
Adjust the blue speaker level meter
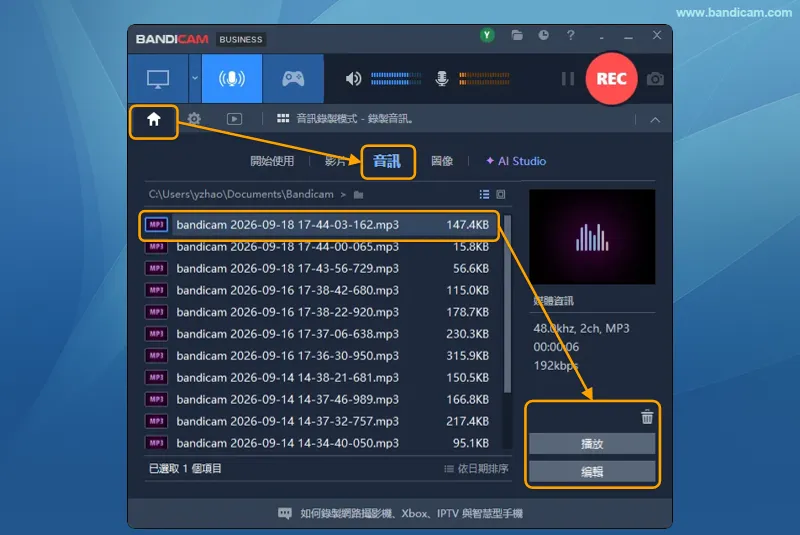pyautogui.click(x=396, y=79)
